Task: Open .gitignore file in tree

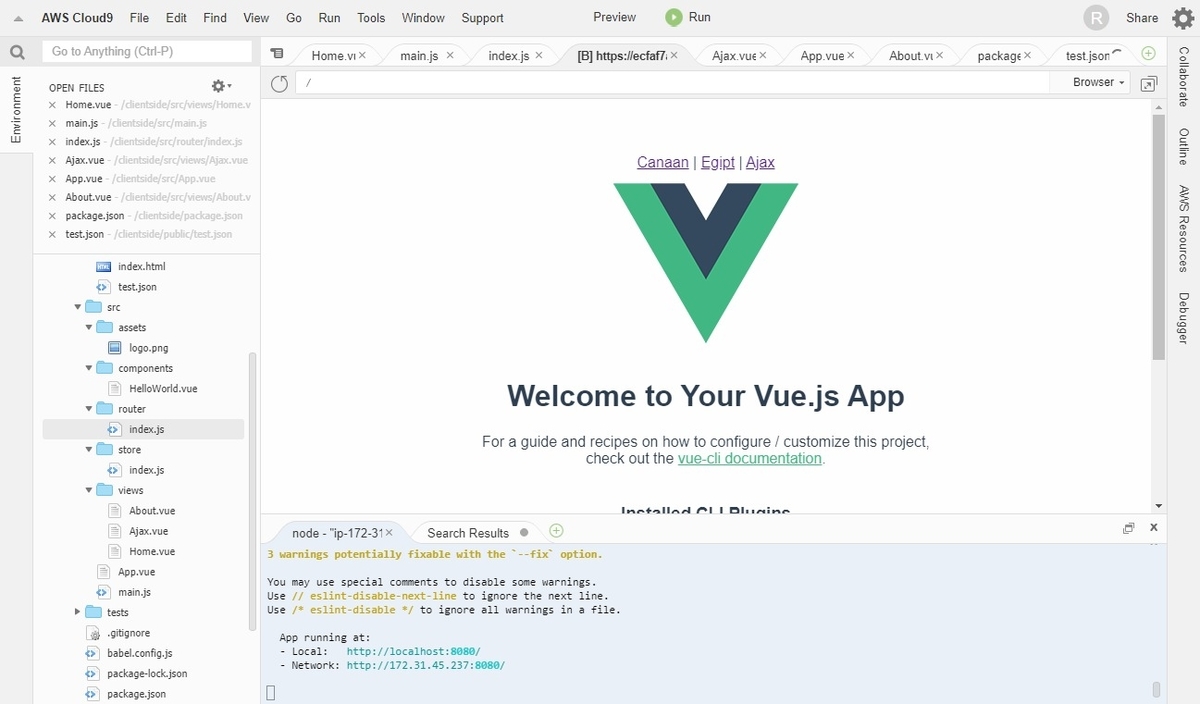Action: pyautogui.click(x=128, y=633)
